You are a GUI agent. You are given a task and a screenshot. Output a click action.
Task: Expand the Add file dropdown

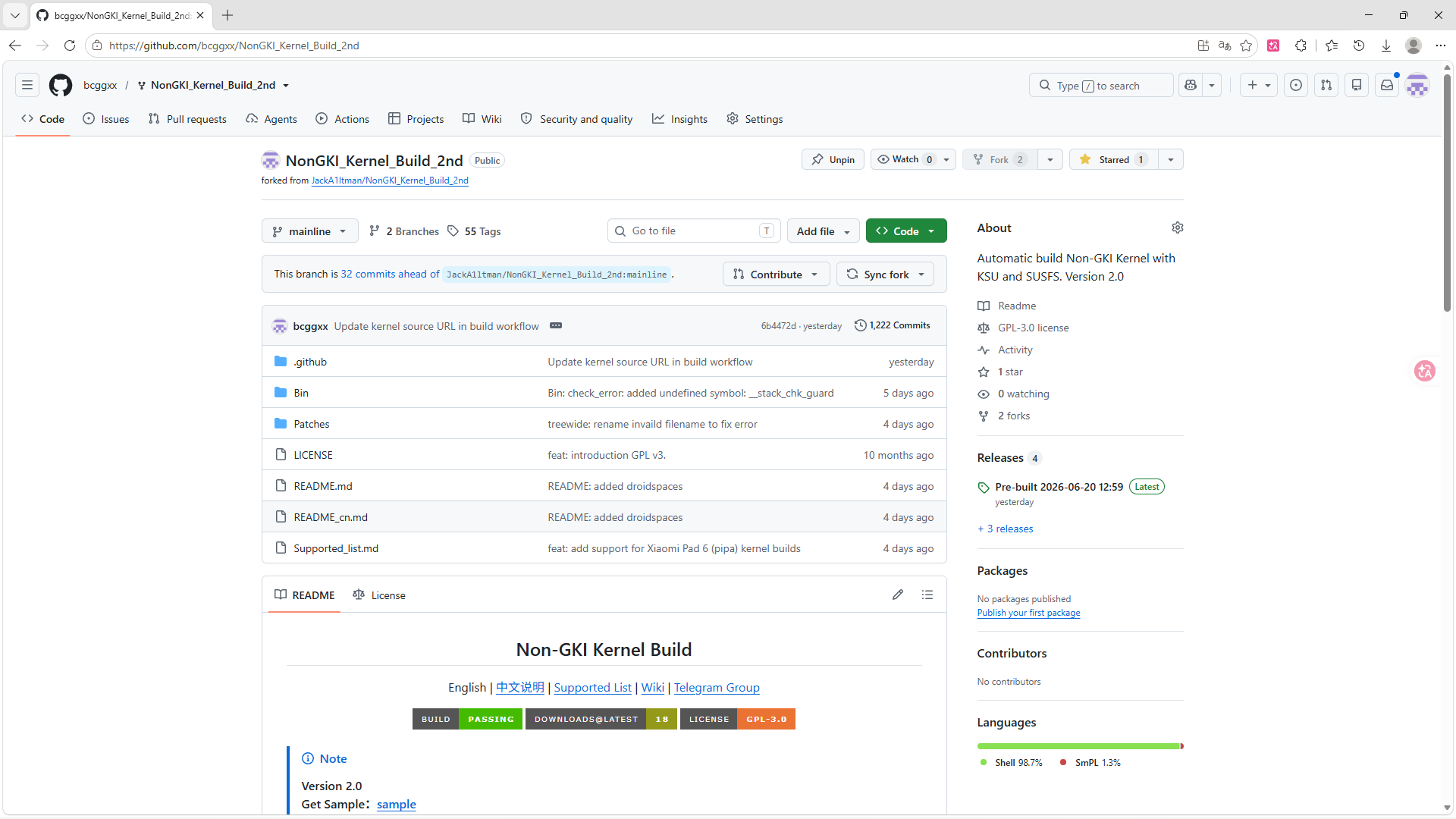[x=824, y=231]
